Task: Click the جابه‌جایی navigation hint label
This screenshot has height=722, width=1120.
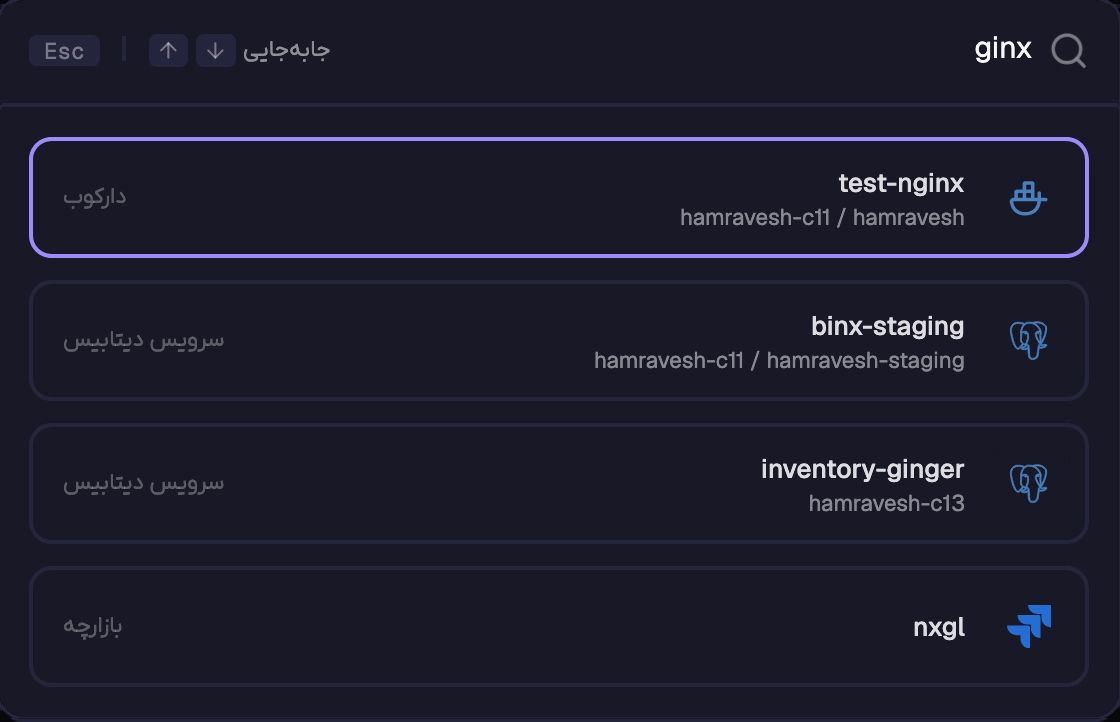Action: pyautogui.click(x=286, y=50)
